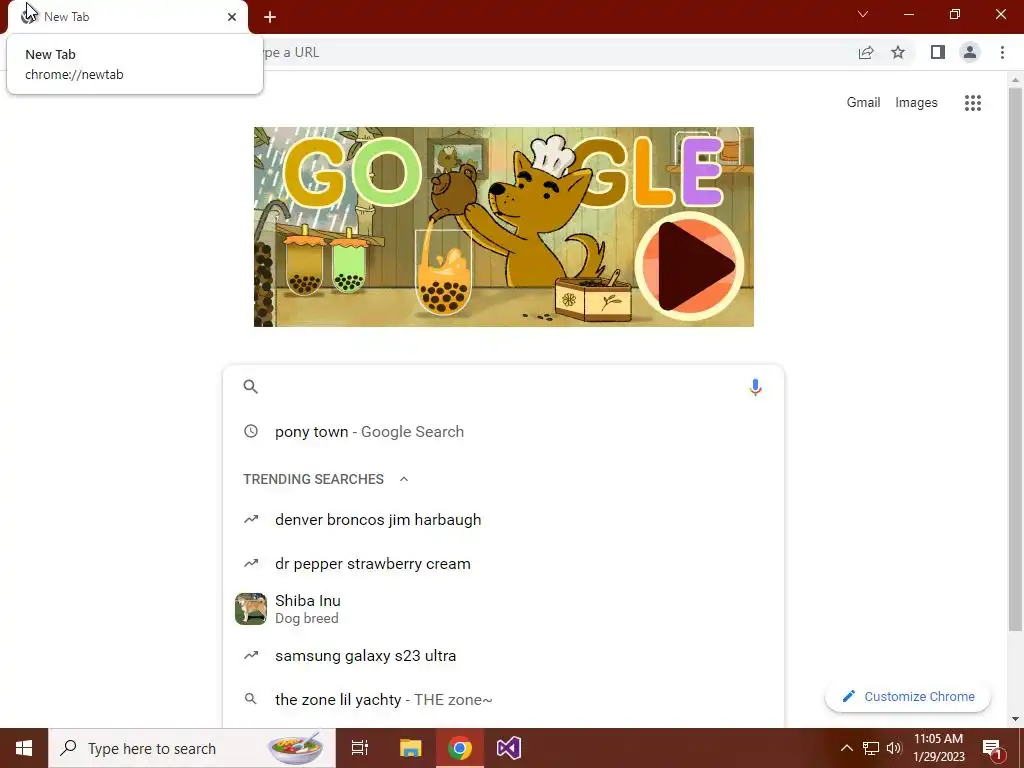Click the trending arrow icon beside denver broncos

251,520
